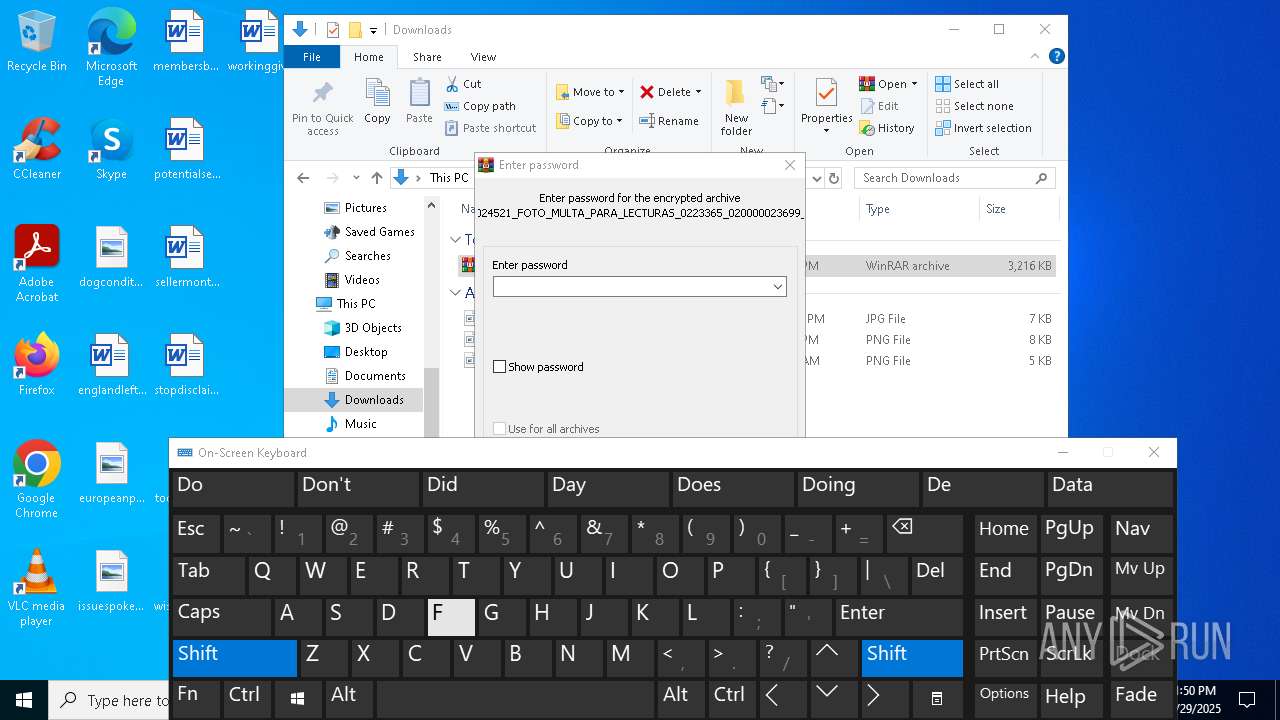Open Quick Access Toolbar customize dropdown
1280x720 pixels.
pos(373,30)
